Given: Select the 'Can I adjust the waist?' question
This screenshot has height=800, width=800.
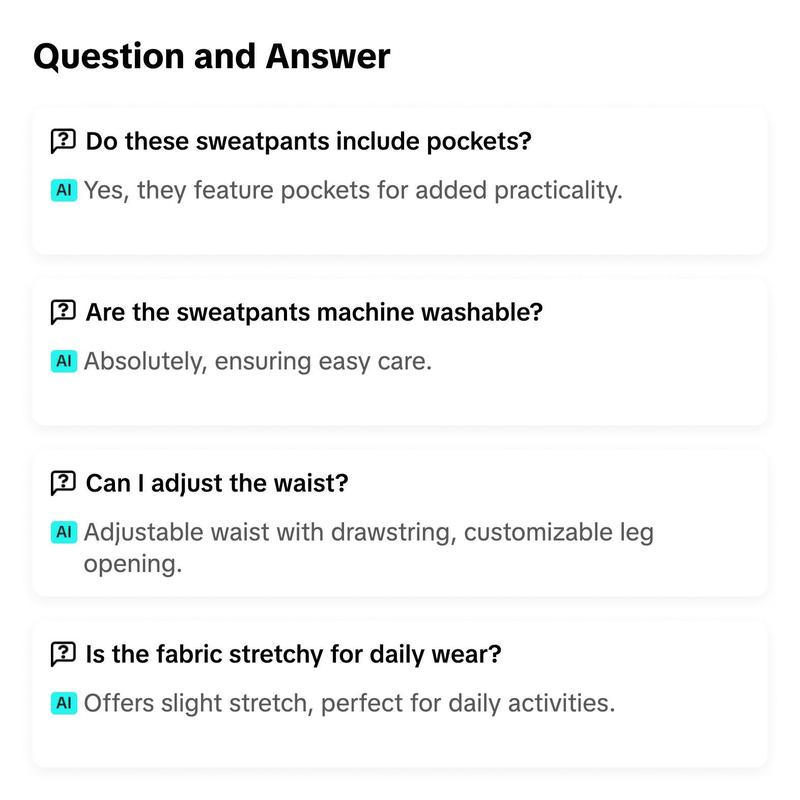Looking at the screenshot, I should tap(217, 483).
